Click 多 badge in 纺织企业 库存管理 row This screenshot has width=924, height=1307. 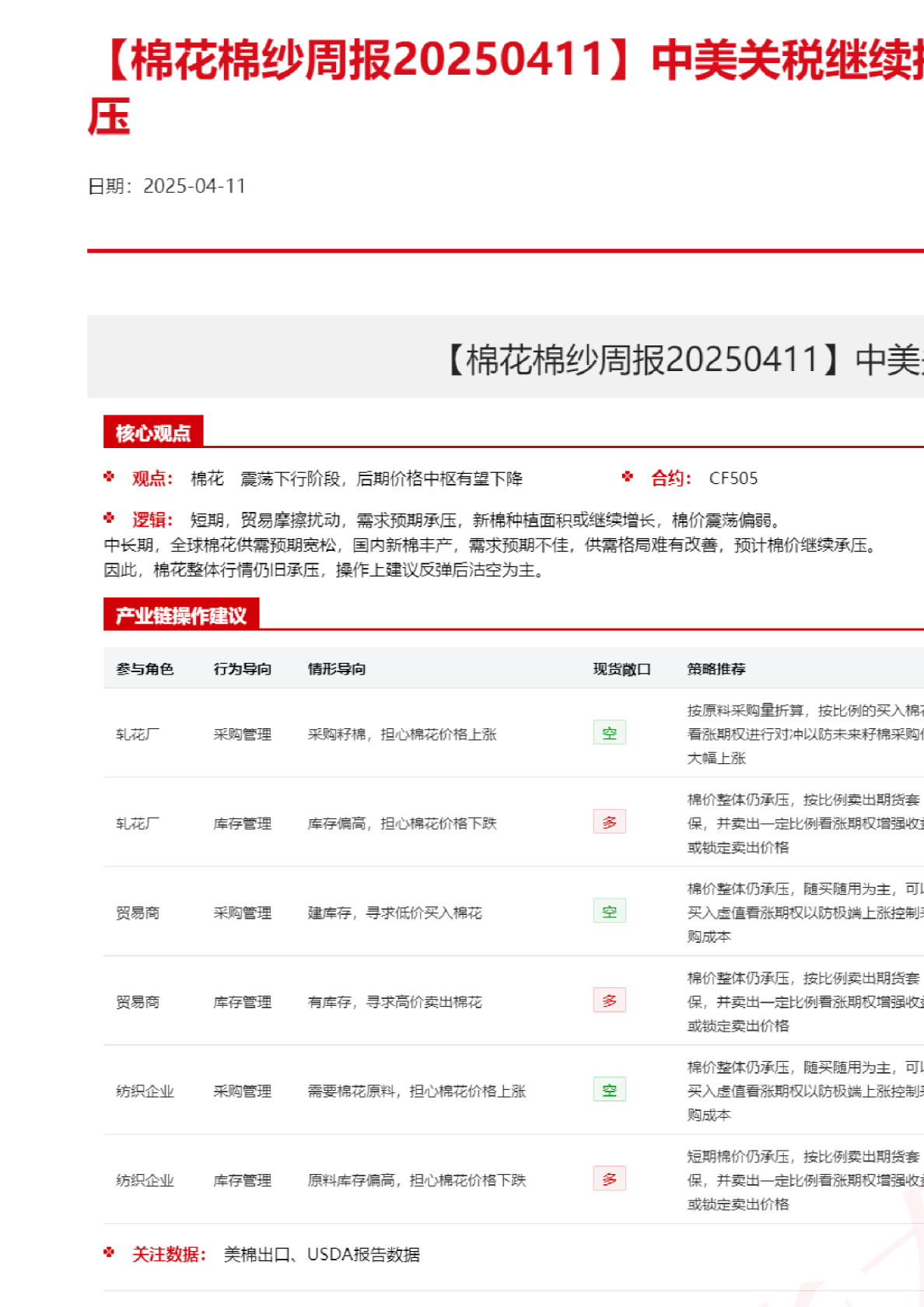point(609,1179)
